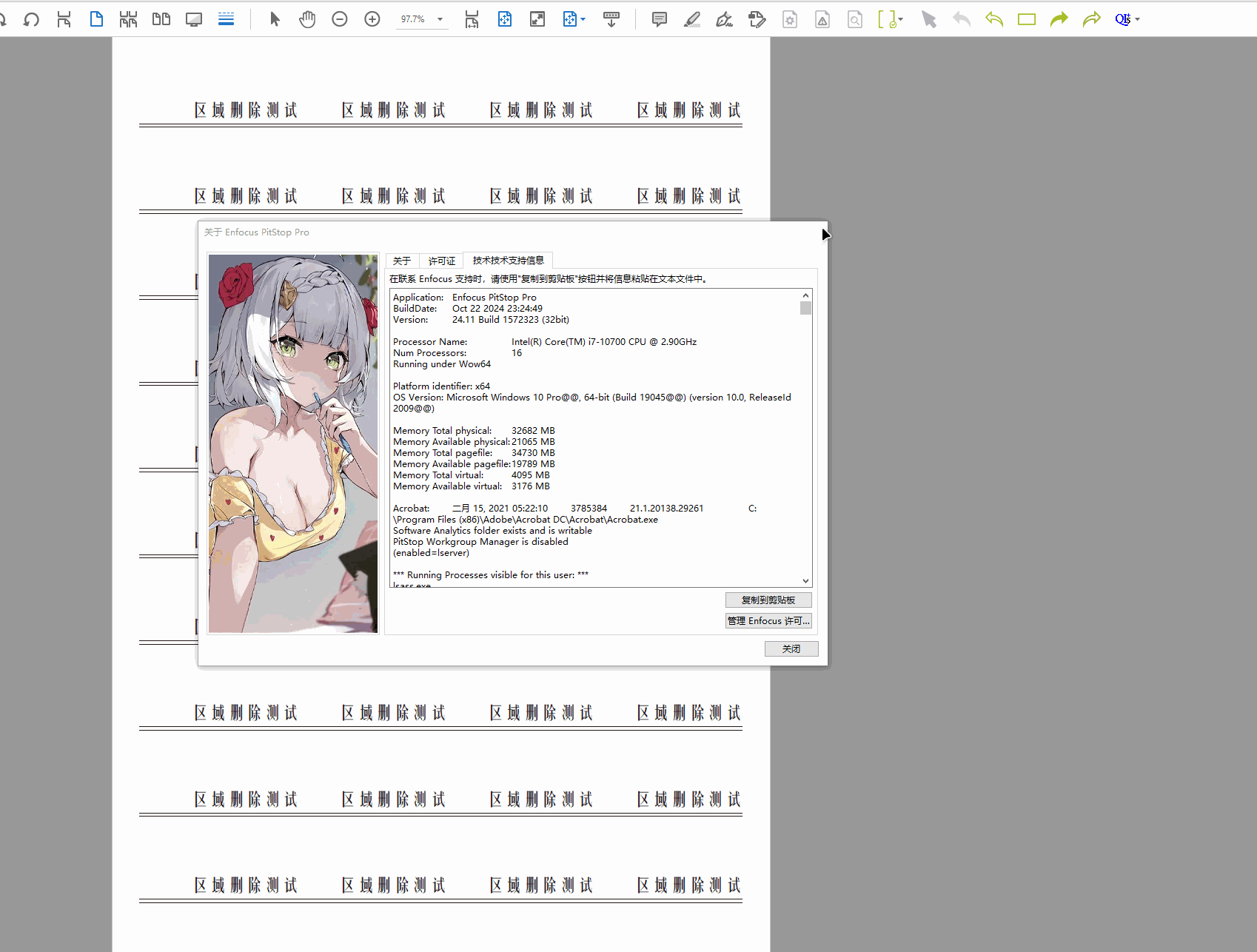Open the two-page scrolling view icon

pos(129,19)
